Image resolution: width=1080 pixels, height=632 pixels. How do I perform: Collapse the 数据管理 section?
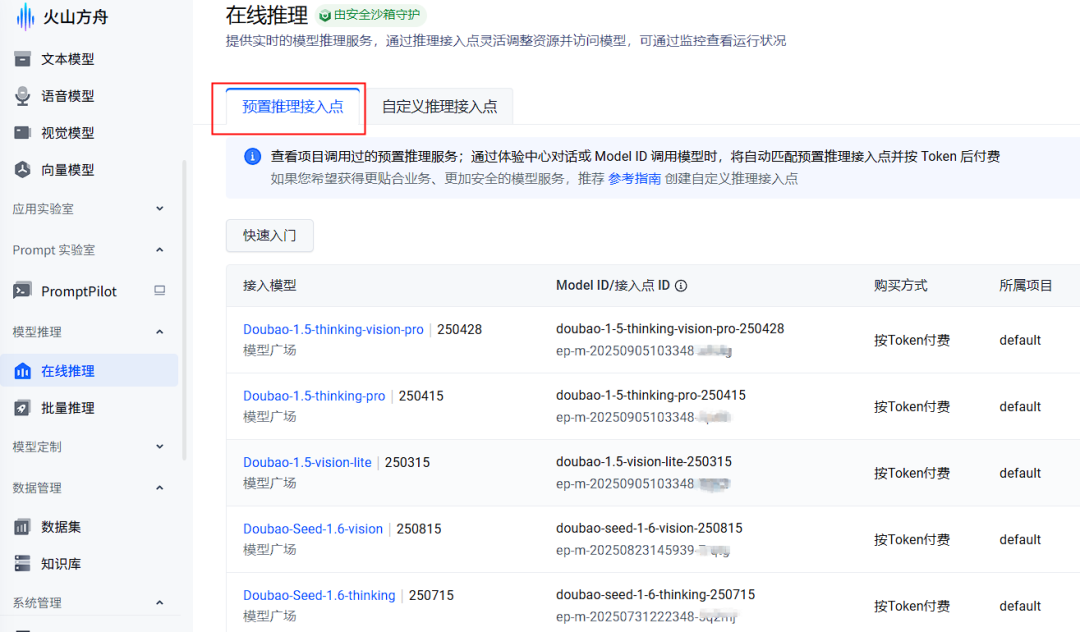[160, 488]
